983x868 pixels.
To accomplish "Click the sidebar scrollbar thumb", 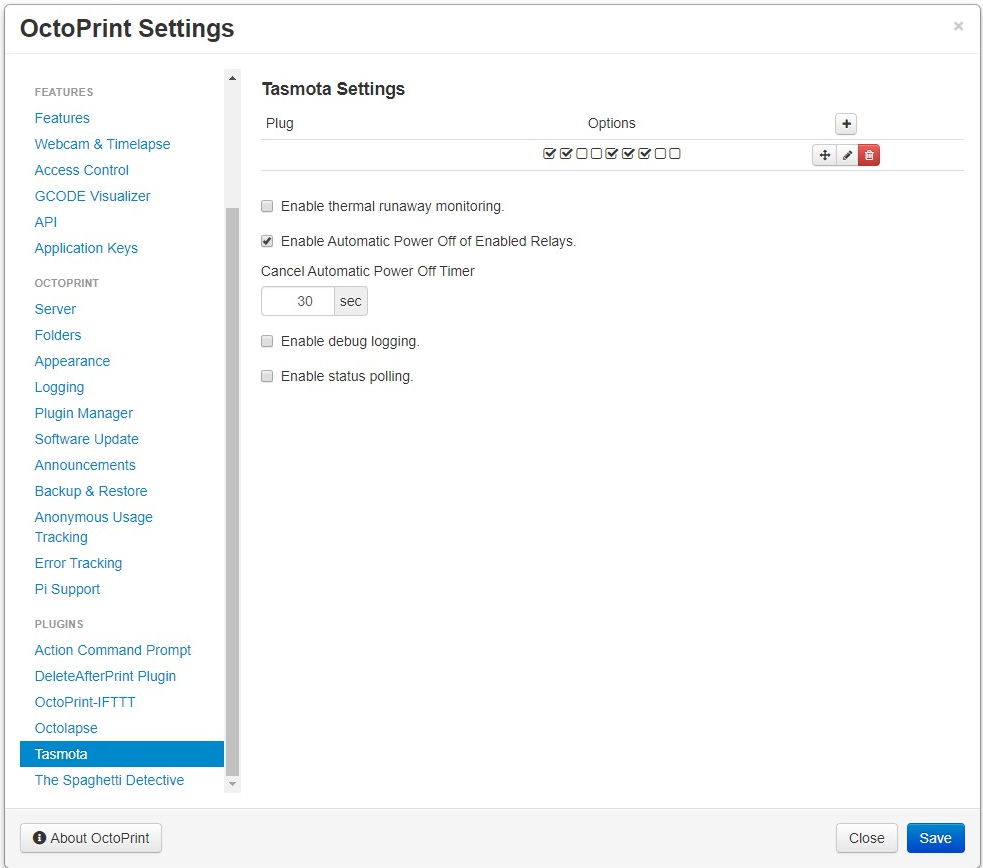I will (x=233, y=492).
